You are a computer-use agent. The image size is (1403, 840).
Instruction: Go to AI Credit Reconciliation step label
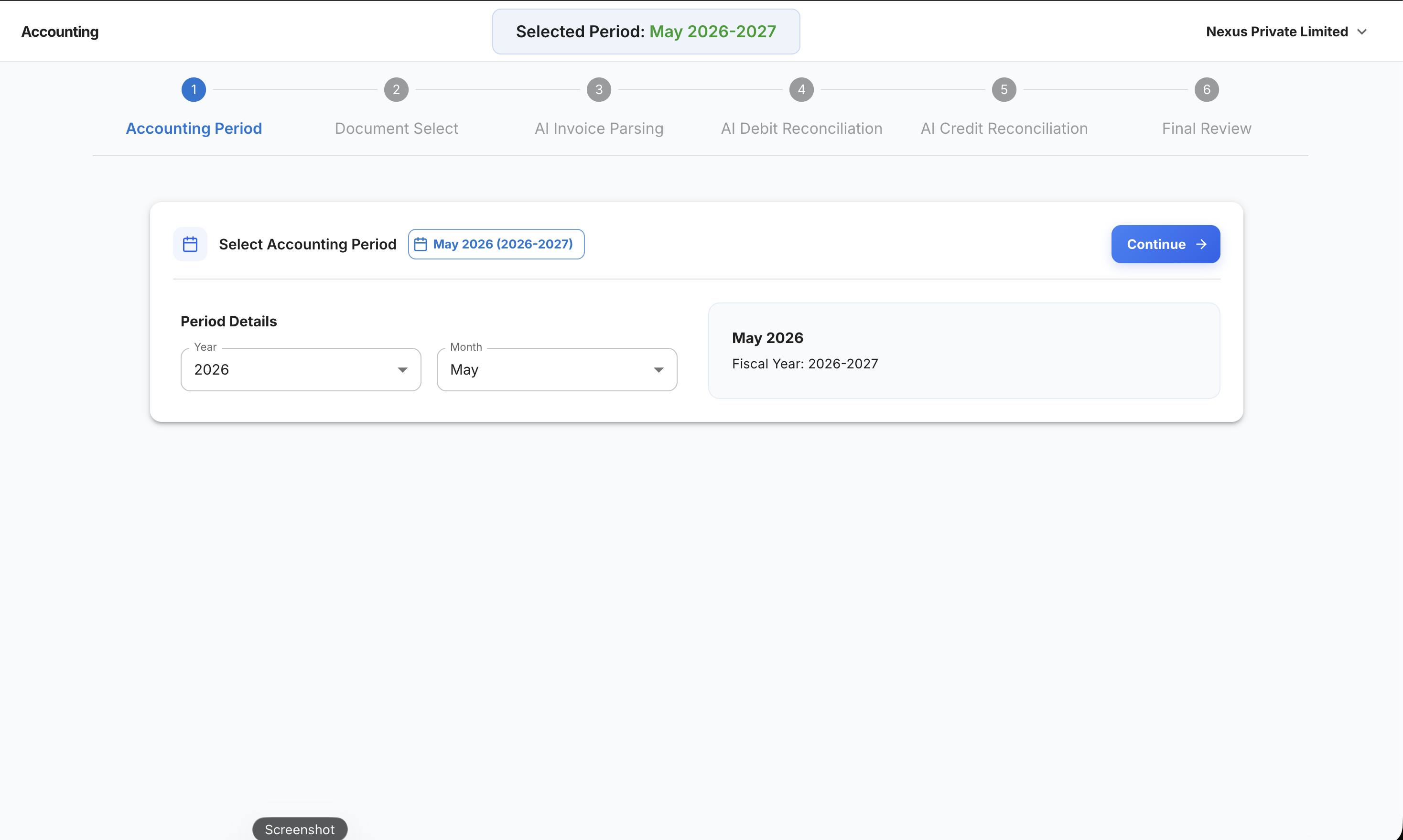pyautogui.click(x=1004, y=129)
